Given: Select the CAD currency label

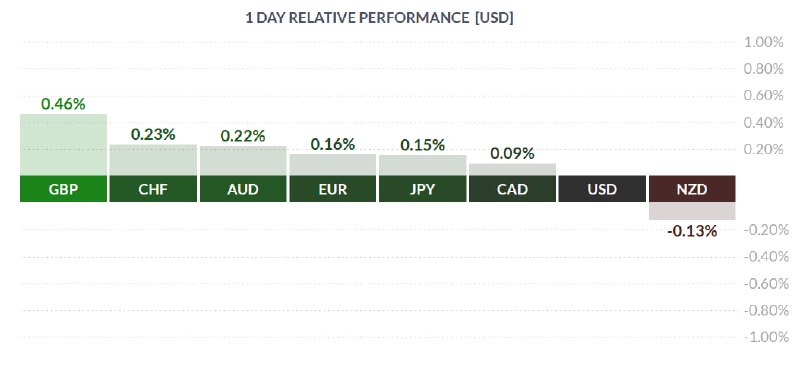Looking at the screenshot, I should [x=512, y=189].
